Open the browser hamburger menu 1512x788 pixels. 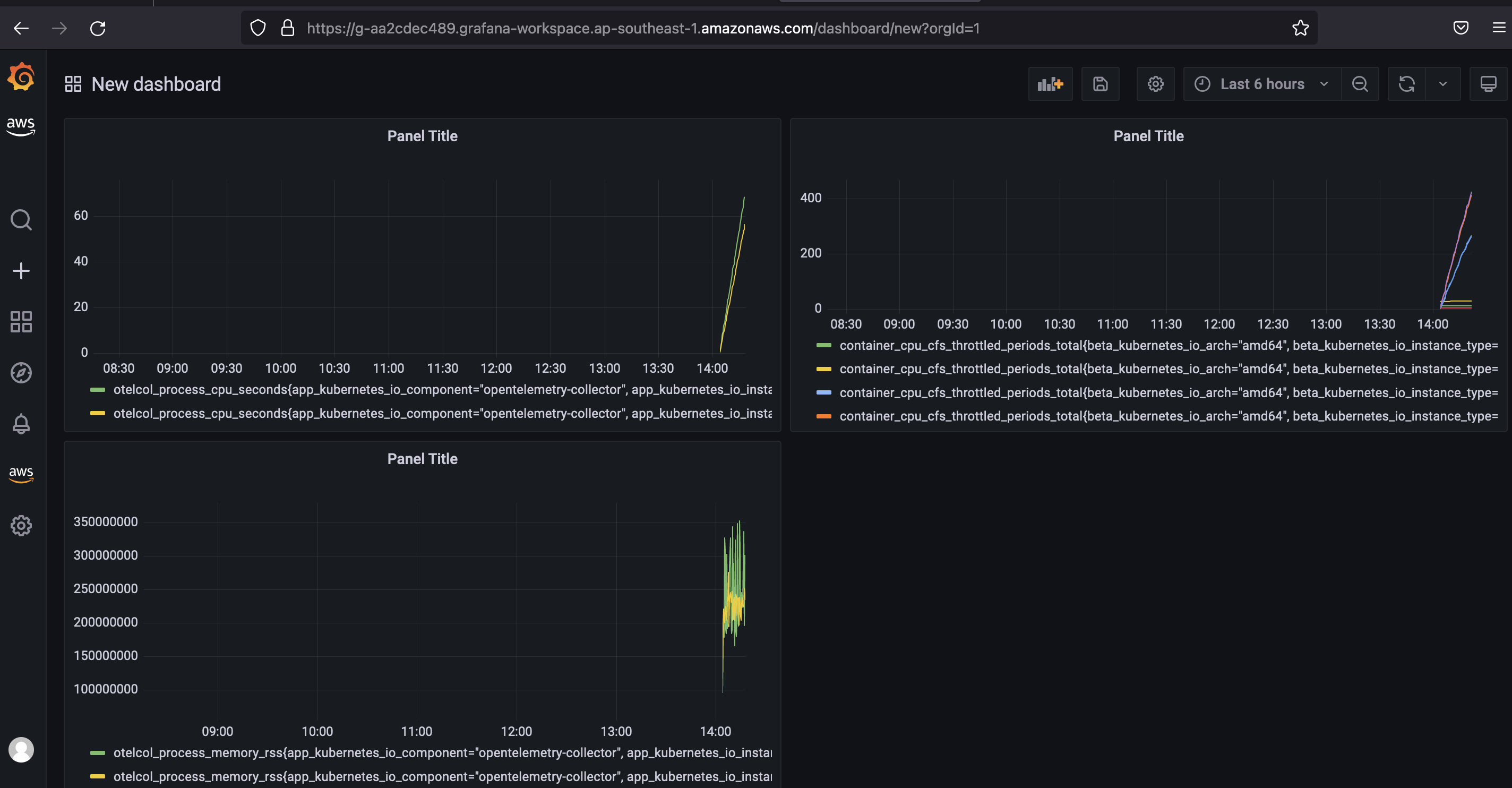click(1499, 28)
